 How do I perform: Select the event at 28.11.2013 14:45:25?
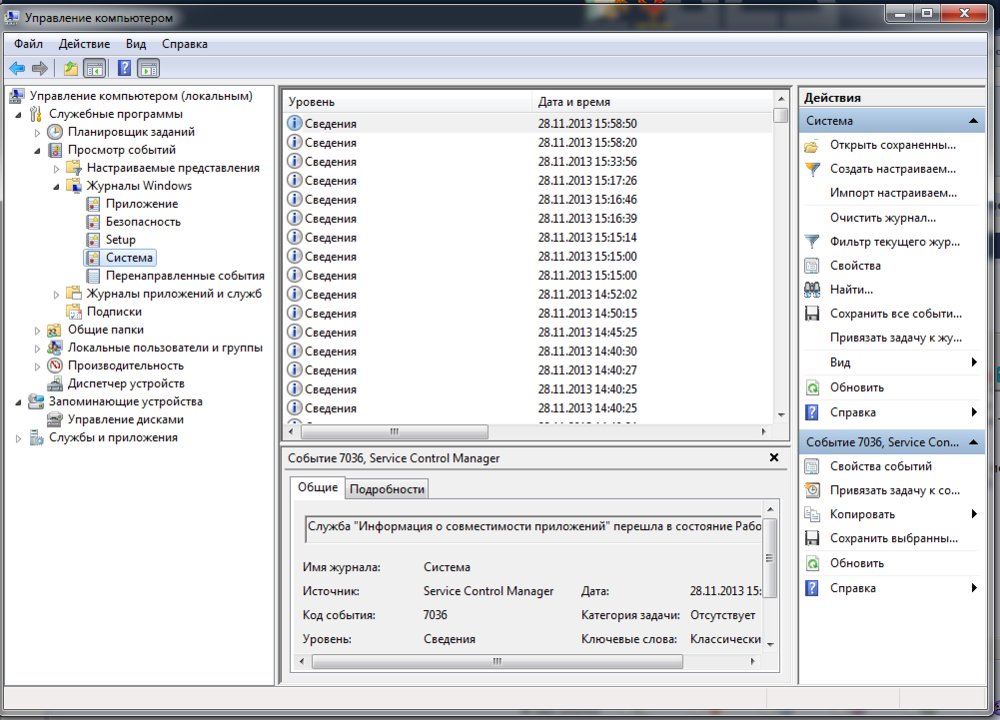coord(528,332)
